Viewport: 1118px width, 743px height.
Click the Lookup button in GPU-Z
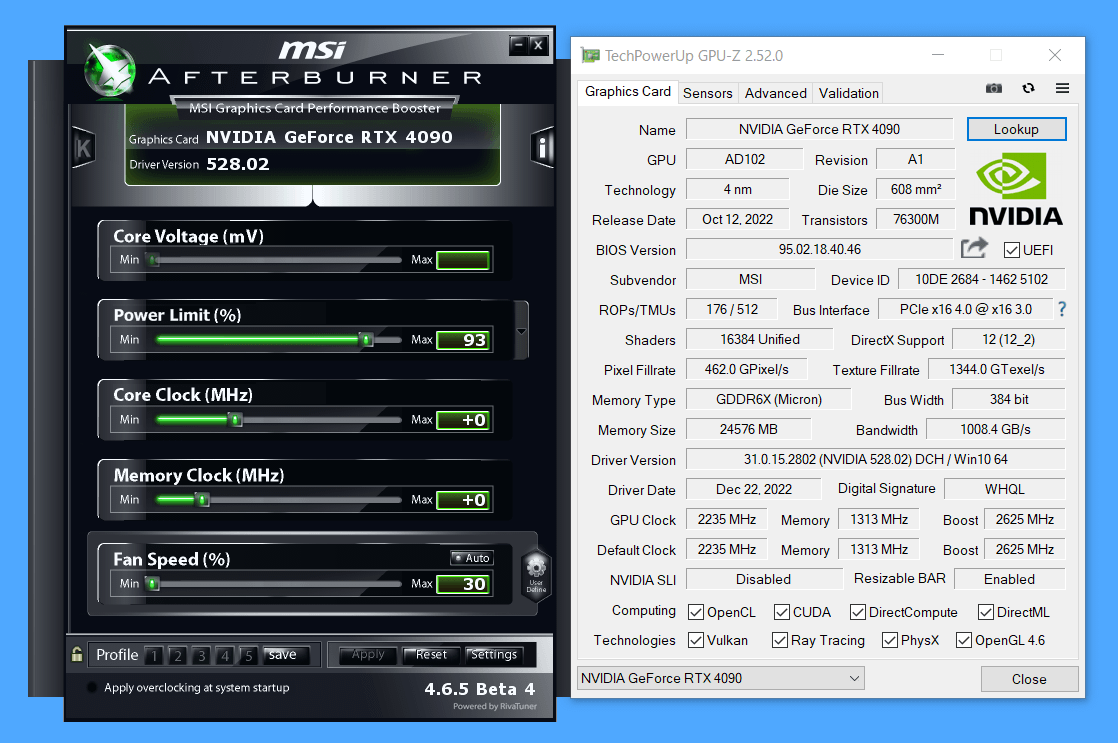1016,129
